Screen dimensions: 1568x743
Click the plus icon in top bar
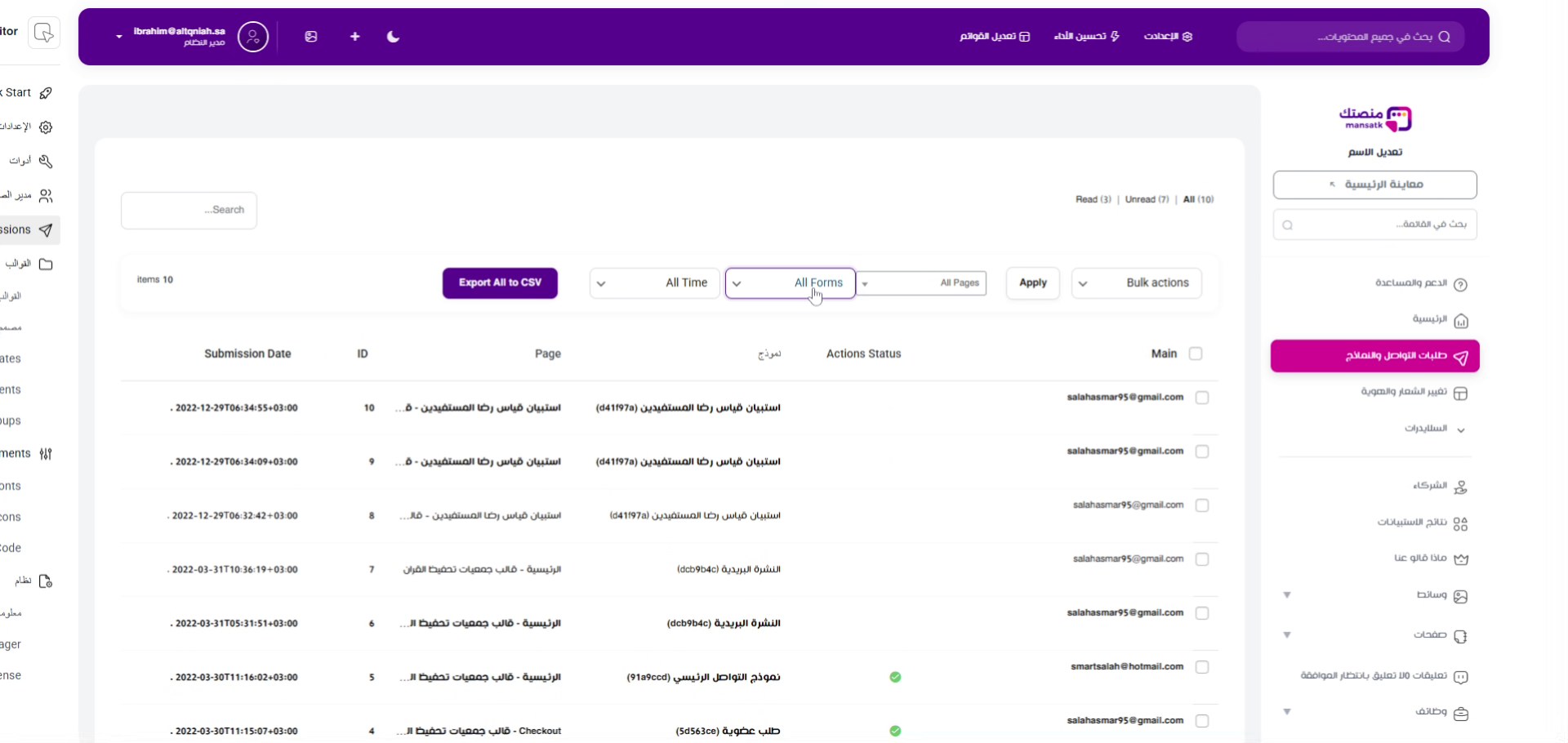click(x=354, y=37)
